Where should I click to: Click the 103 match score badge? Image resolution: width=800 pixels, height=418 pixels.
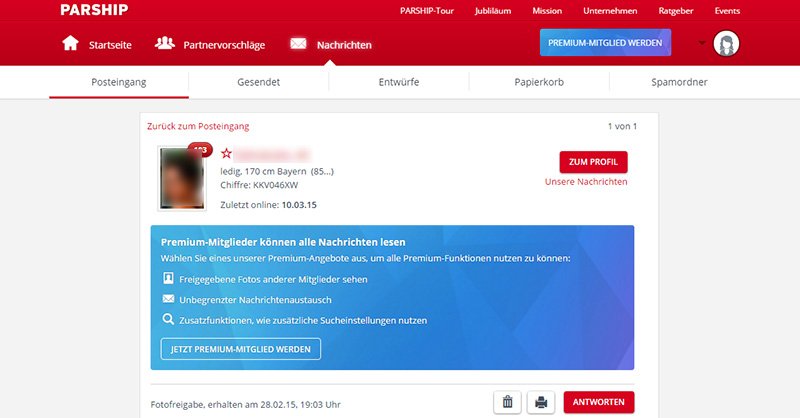pos(201,150)
